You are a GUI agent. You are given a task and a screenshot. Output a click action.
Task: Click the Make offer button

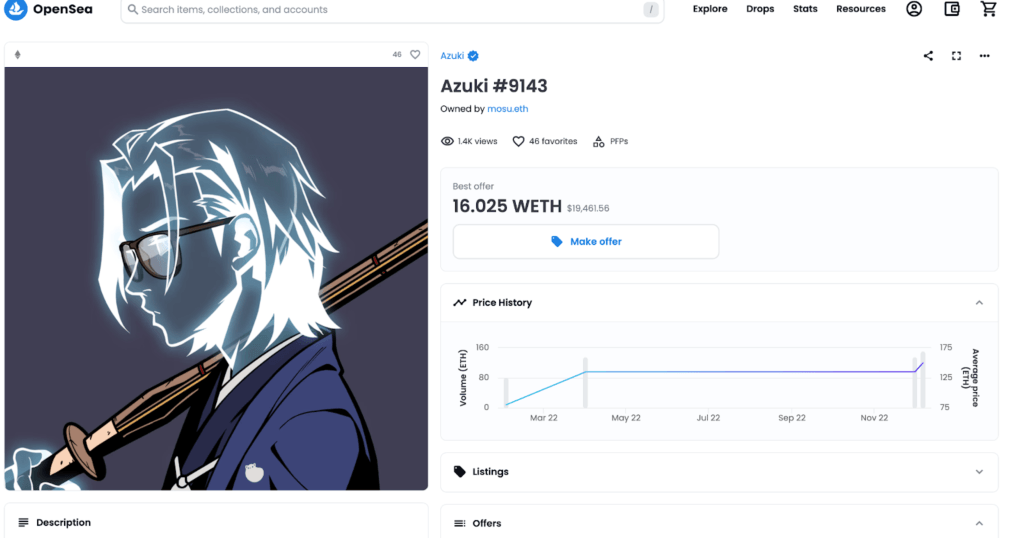click(x=586, y=242)
